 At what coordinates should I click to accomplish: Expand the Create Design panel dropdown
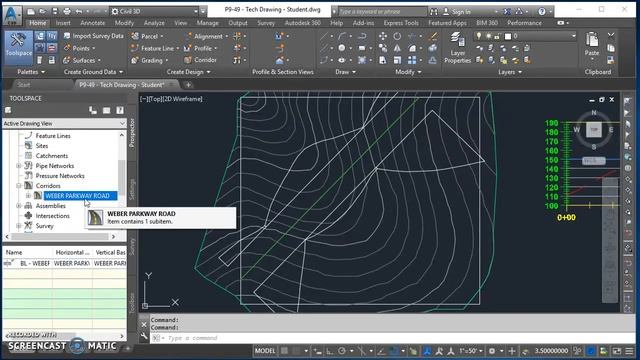click(x=188, y=72)
